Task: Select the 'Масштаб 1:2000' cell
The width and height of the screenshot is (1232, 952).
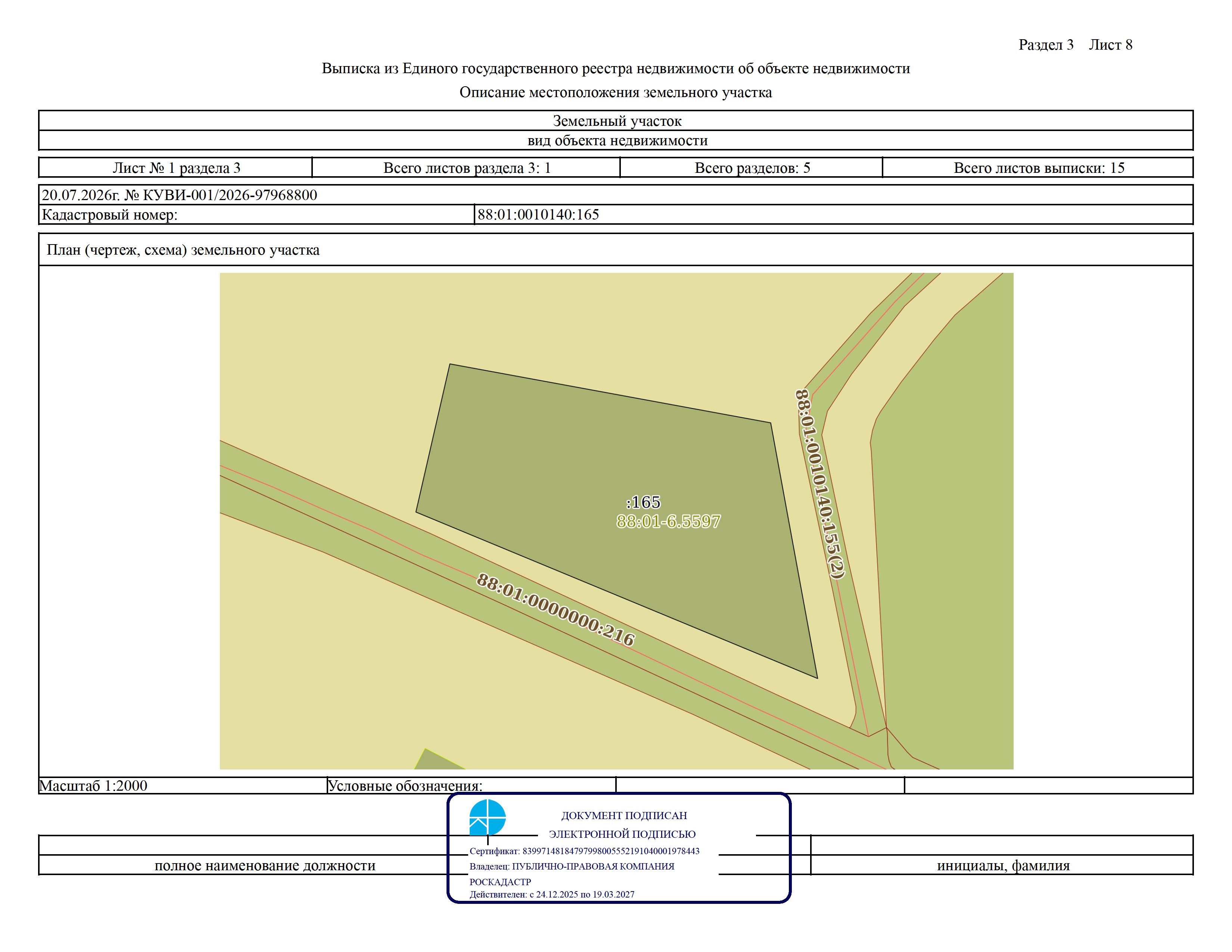Action: (183, 785)
